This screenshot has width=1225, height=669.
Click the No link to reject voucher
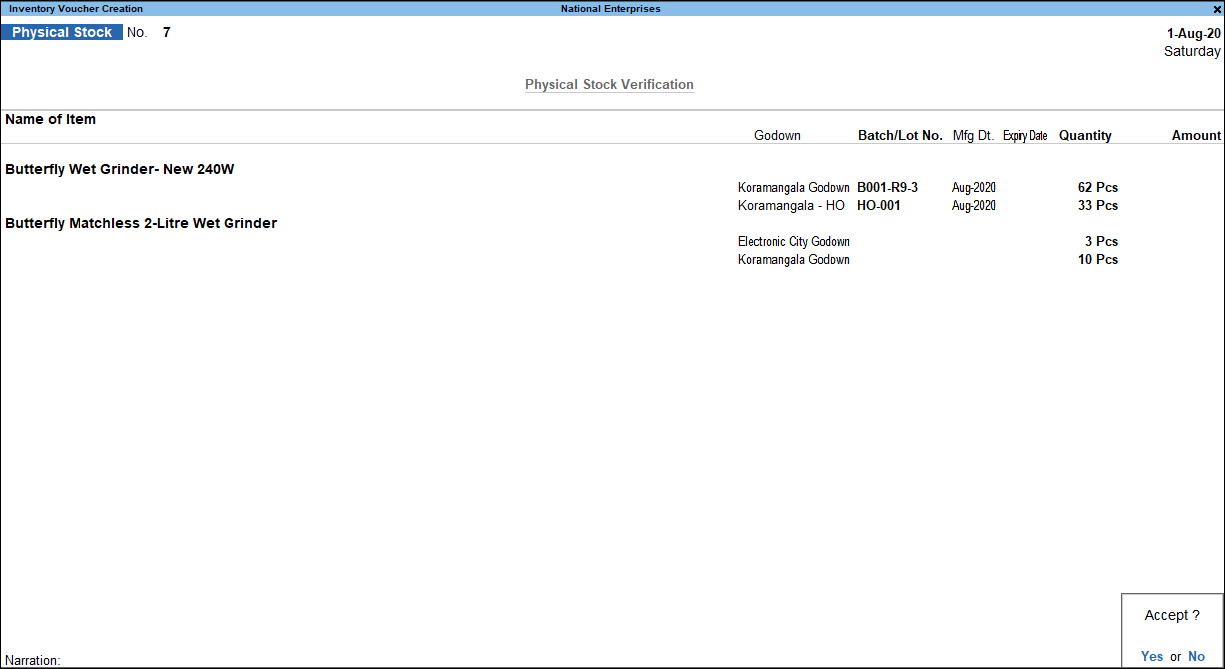[x=1196, y=656]
